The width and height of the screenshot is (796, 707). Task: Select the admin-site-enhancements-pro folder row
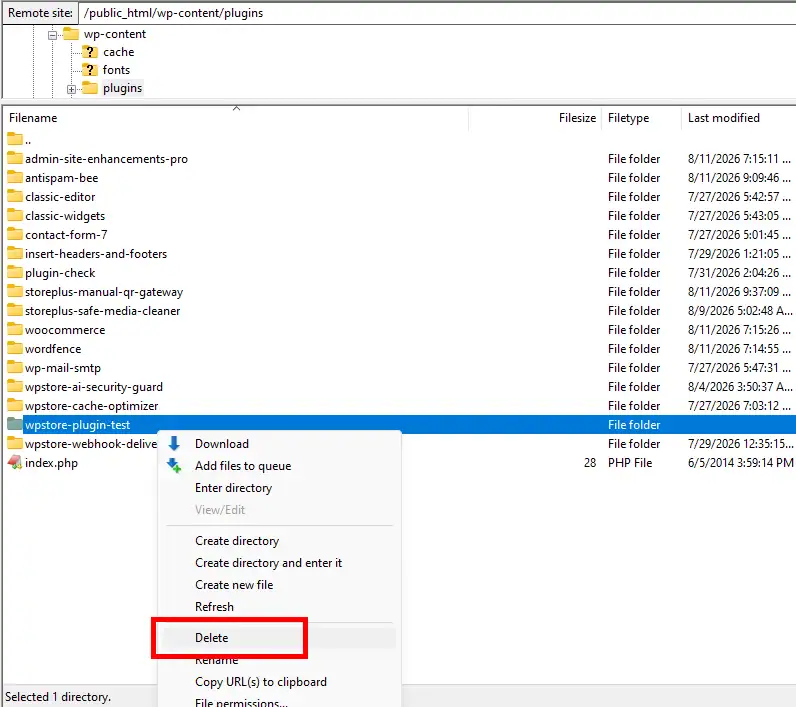click(x=401, y=158)
